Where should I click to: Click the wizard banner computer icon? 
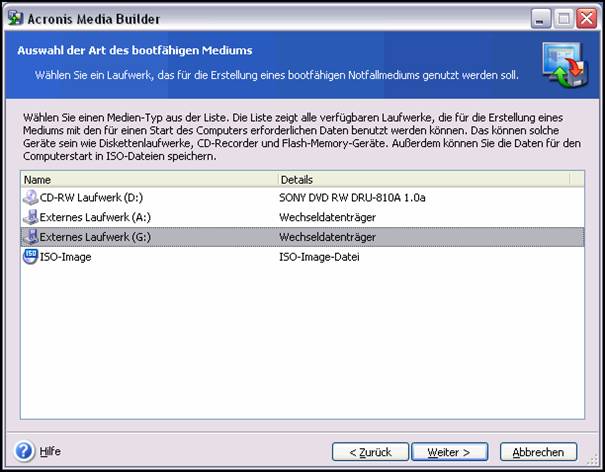click(565, 65)
